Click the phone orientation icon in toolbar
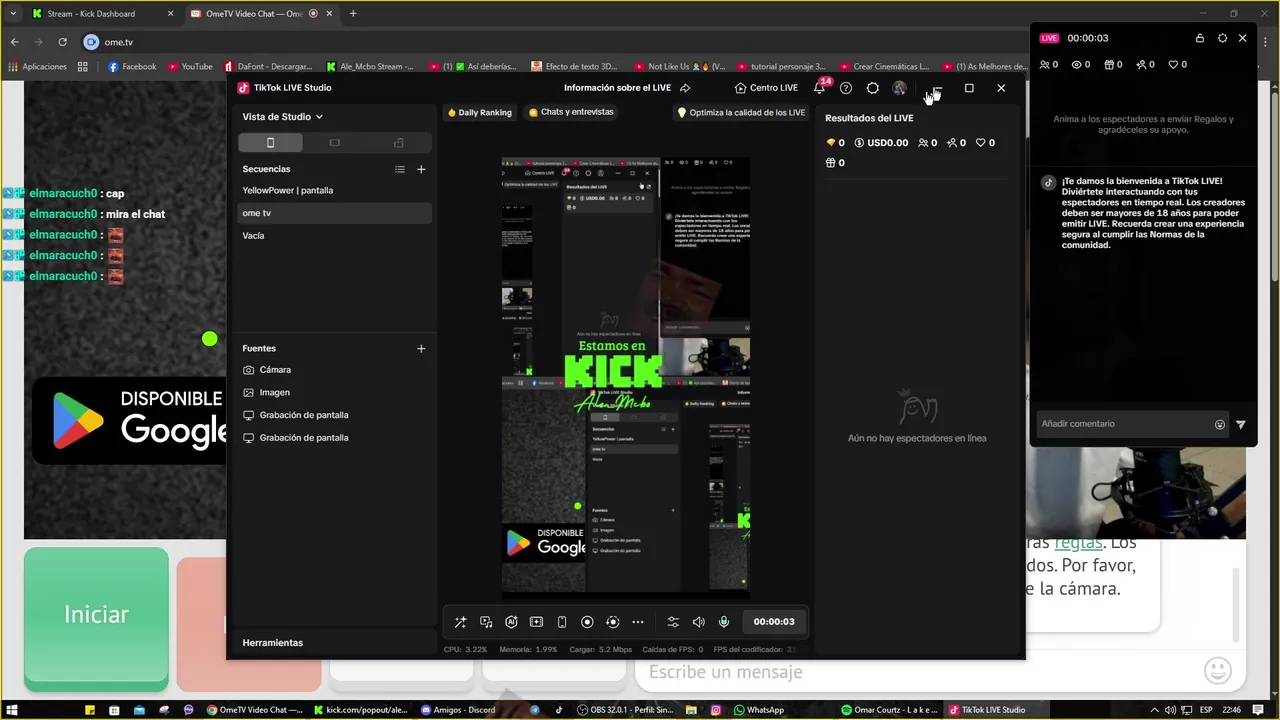Screen dimensions: 1280x720 point(562,622)
